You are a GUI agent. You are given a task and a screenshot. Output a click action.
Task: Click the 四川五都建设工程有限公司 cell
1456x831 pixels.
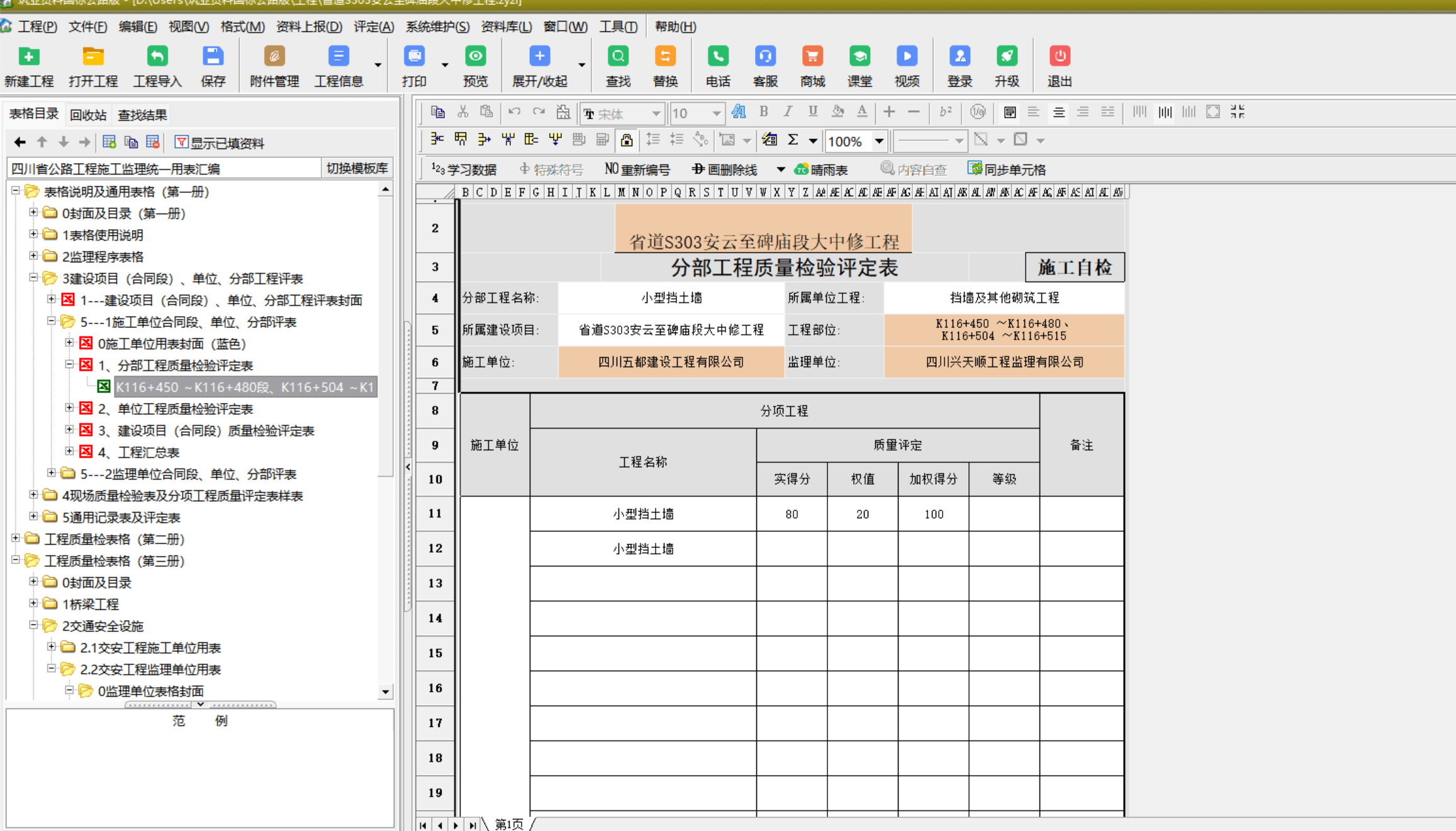(x=671, y=362)
